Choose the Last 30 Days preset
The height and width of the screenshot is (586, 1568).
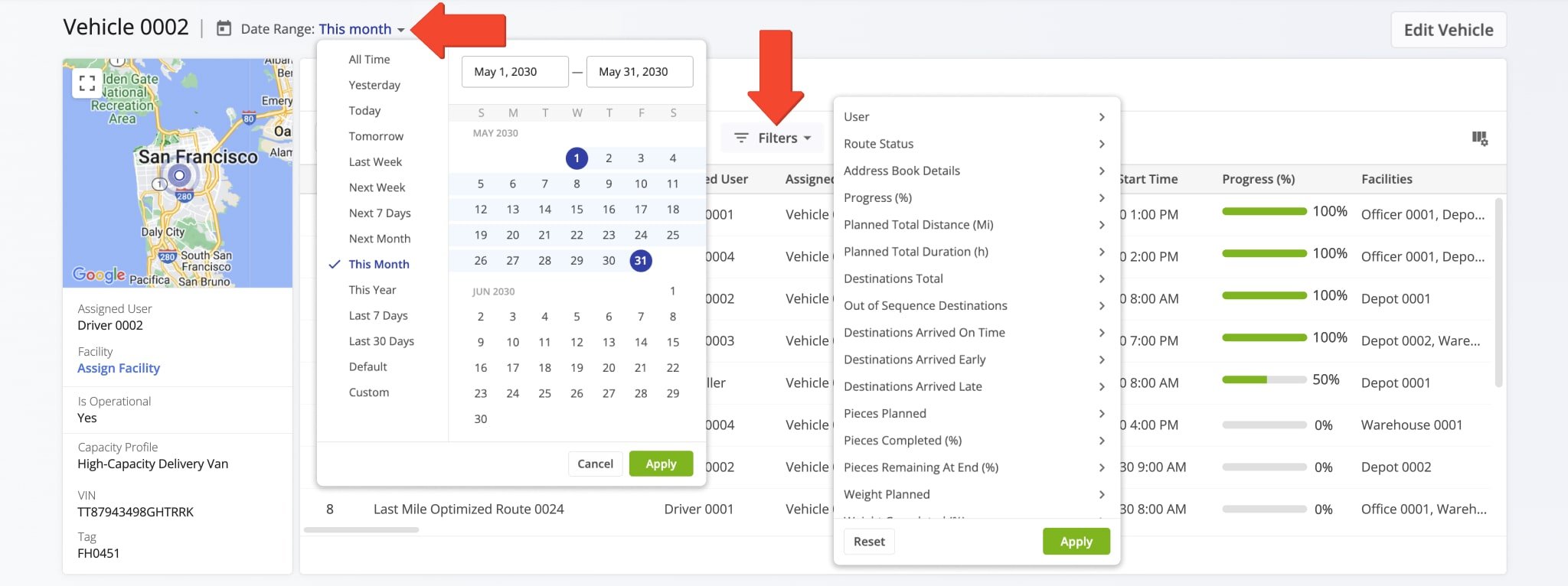tap(381, 341)
